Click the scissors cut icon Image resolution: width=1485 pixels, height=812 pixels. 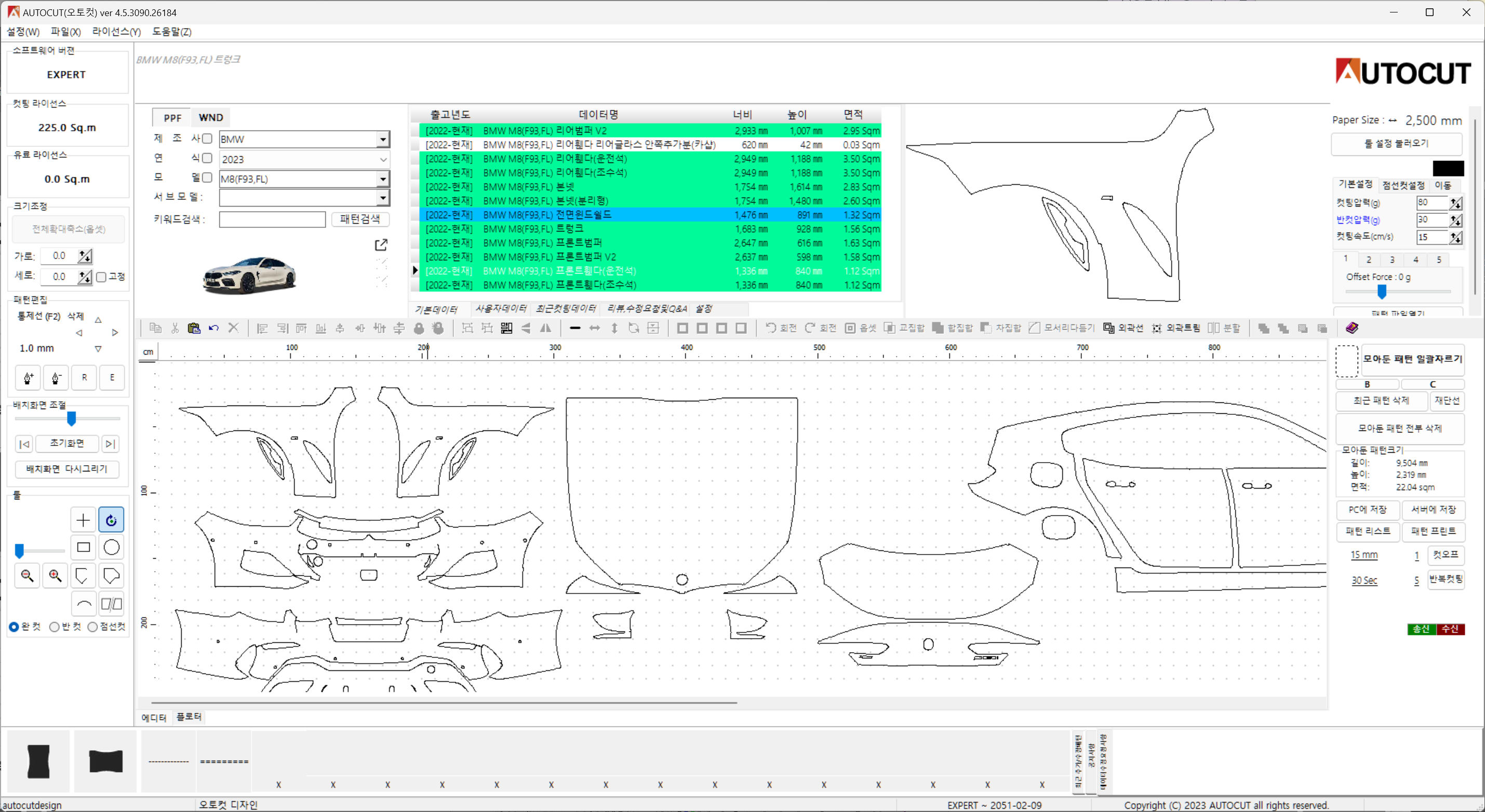(175, 328)
